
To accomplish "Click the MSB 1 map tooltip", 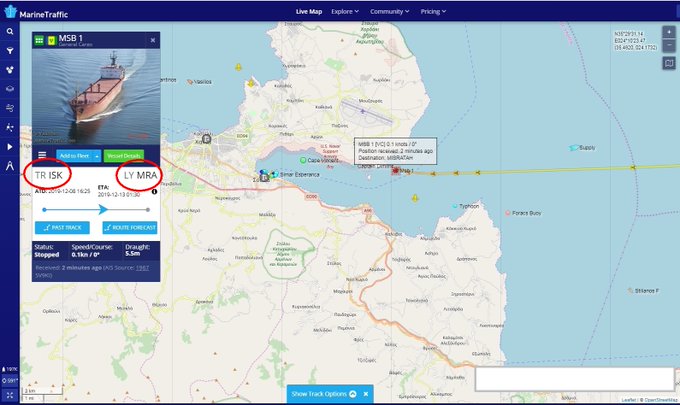I will pos(395,151).
